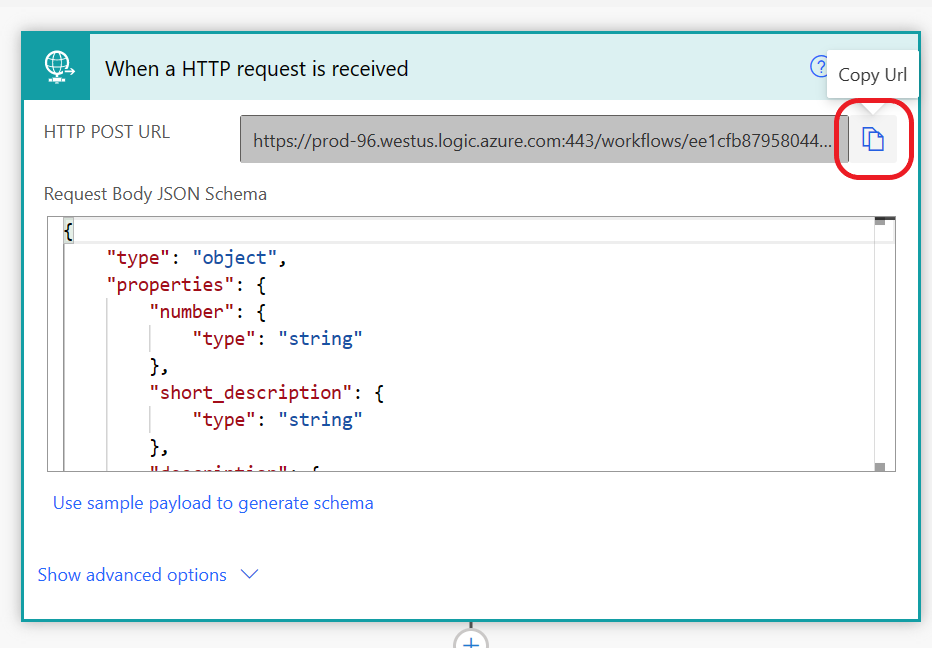Select the HTTP POST URL field

click(544, 140)
